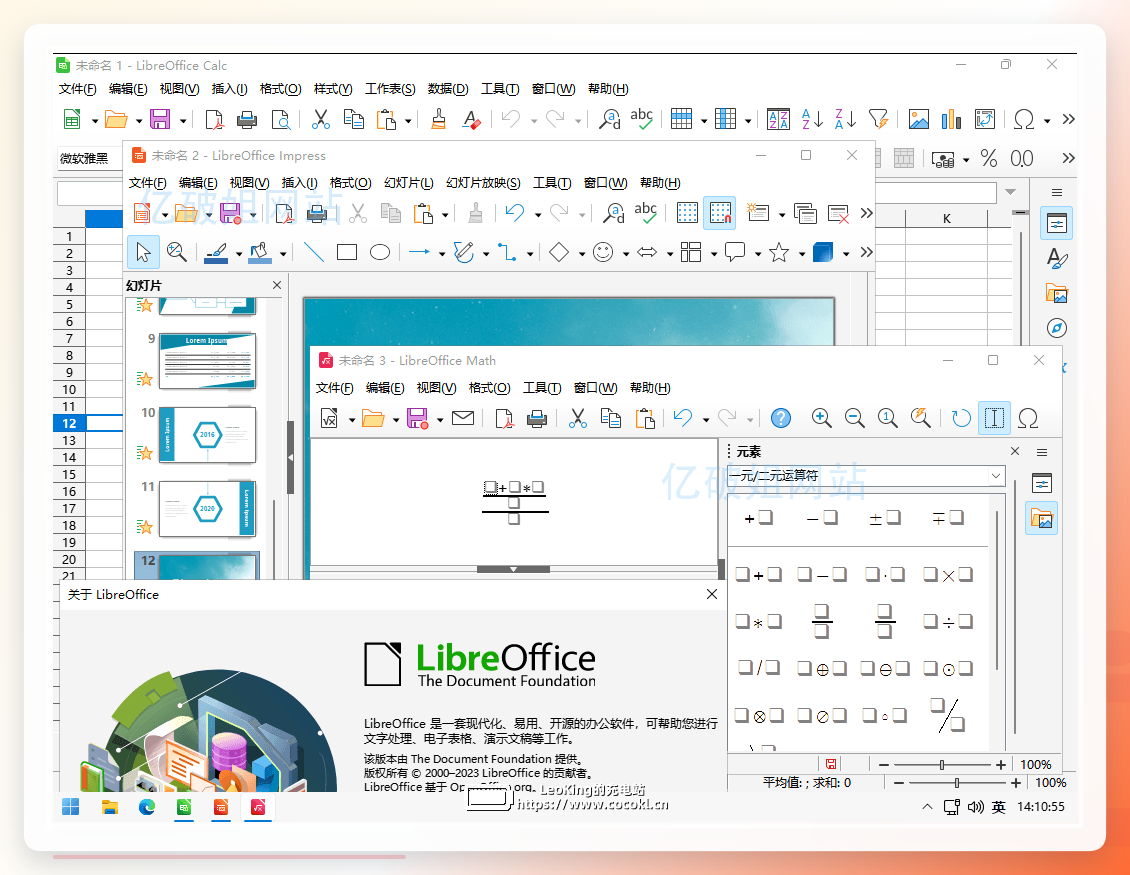Image resolution: width=1130 pixels, height=875 pixels.
Task: Insert the plus-minus sign element
Action: point(884,518)
